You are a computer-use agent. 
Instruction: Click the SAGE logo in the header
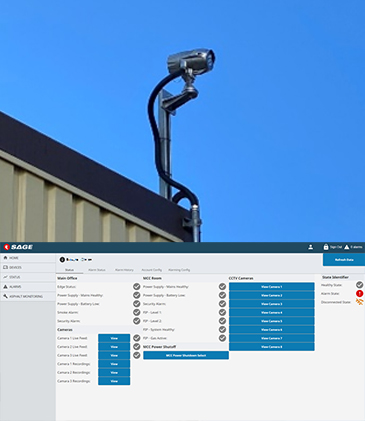coord(18,247)
